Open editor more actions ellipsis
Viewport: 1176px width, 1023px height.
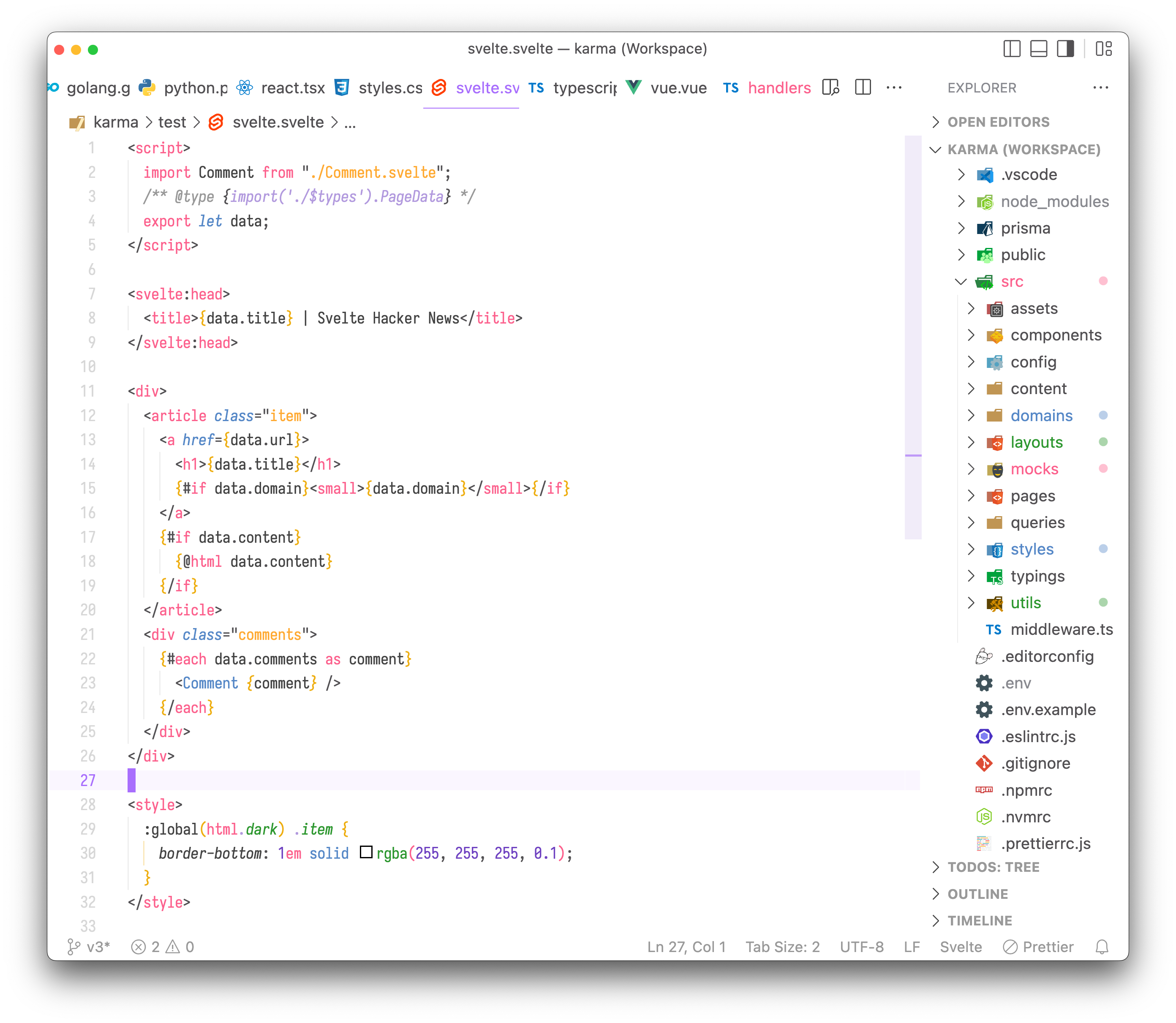pos(893,88)
